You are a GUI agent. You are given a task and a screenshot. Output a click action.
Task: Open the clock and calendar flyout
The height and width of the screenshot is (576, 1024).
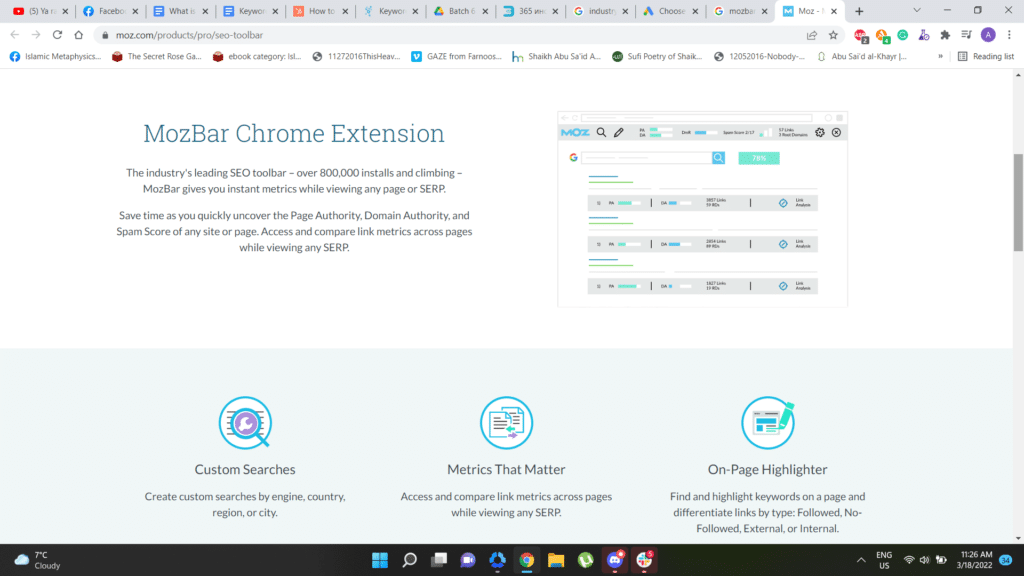tap(974, 560)
